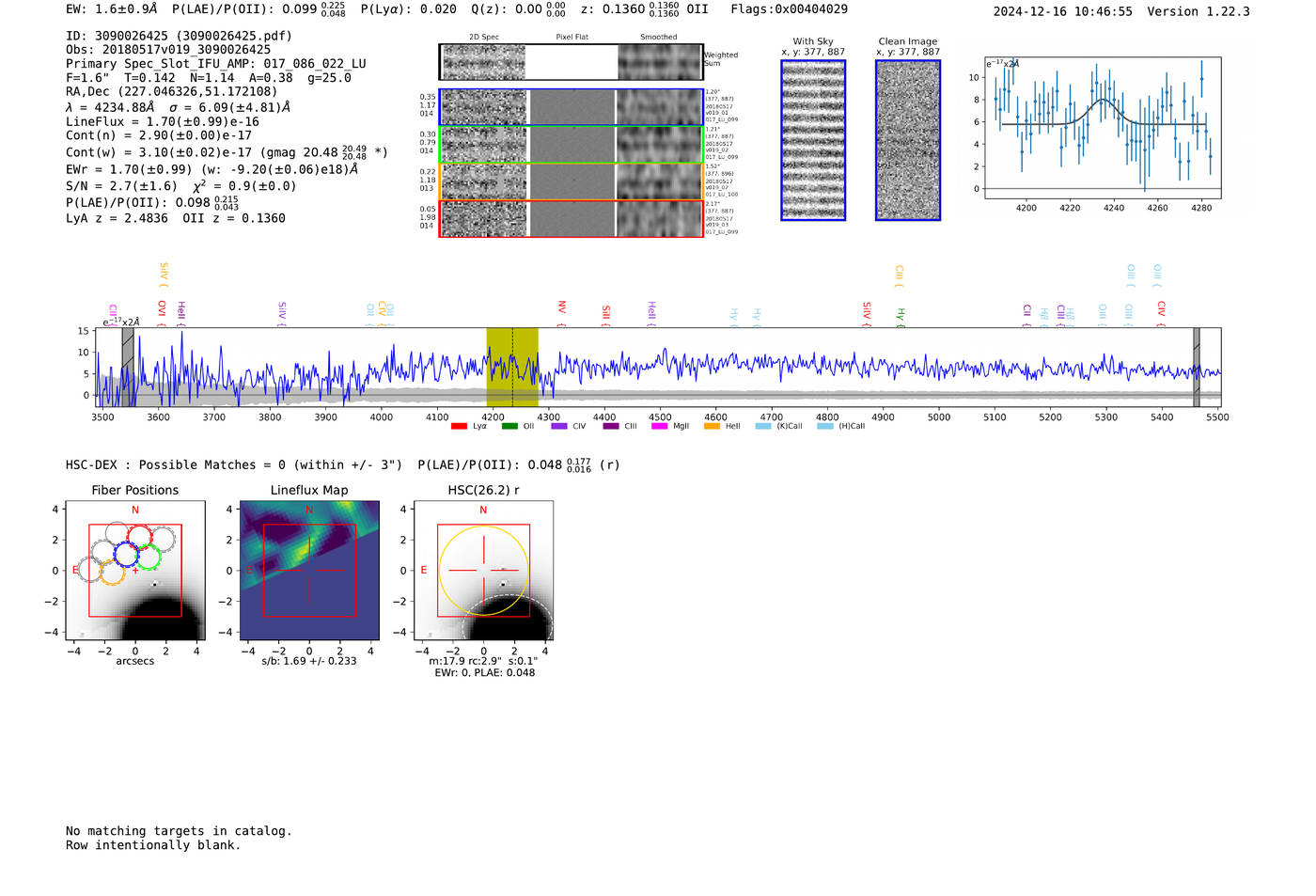Viewport: 1316px width, 896px height.
Task: Click the orange HeII legend swatch
Action: (x=712, y=427)
